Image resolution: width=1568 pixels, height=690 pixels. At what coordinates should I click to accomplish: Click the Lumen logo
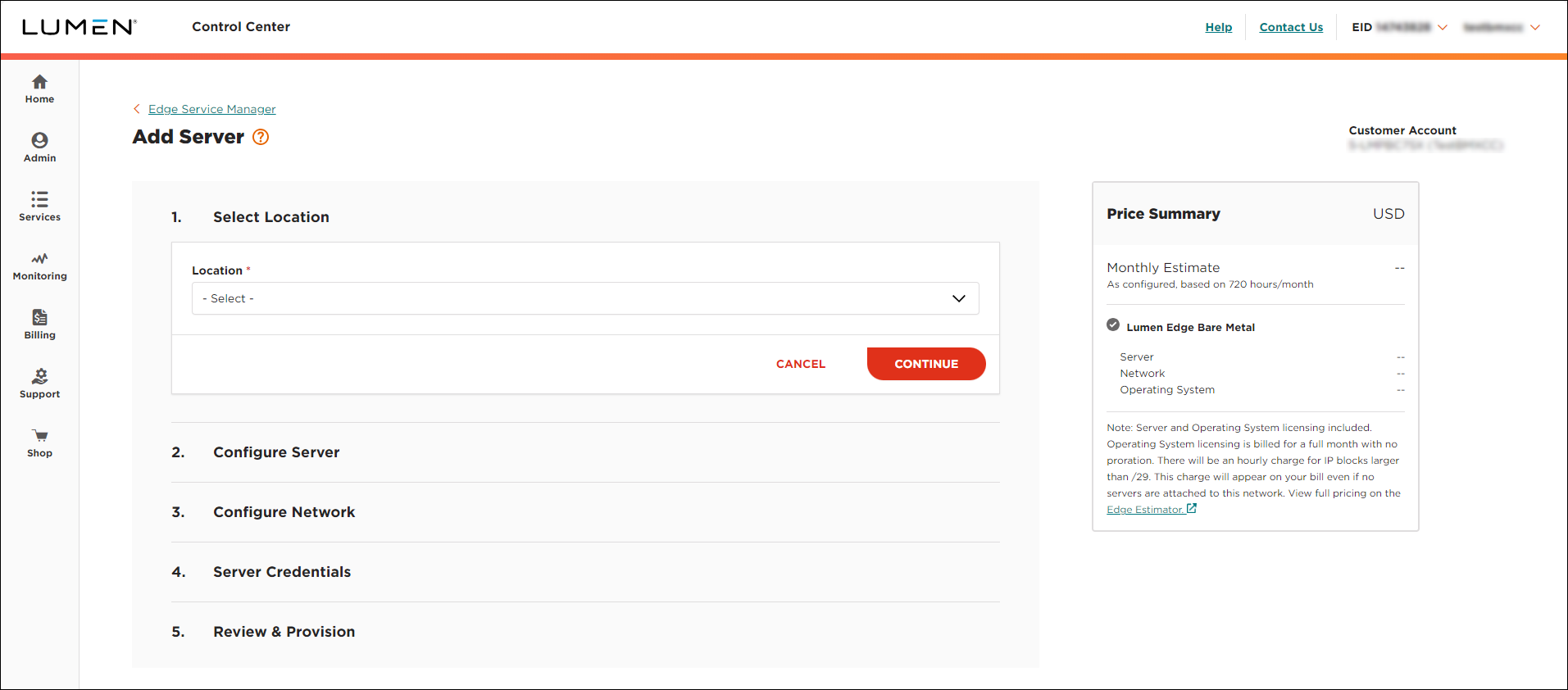click(x=79, y=27)
